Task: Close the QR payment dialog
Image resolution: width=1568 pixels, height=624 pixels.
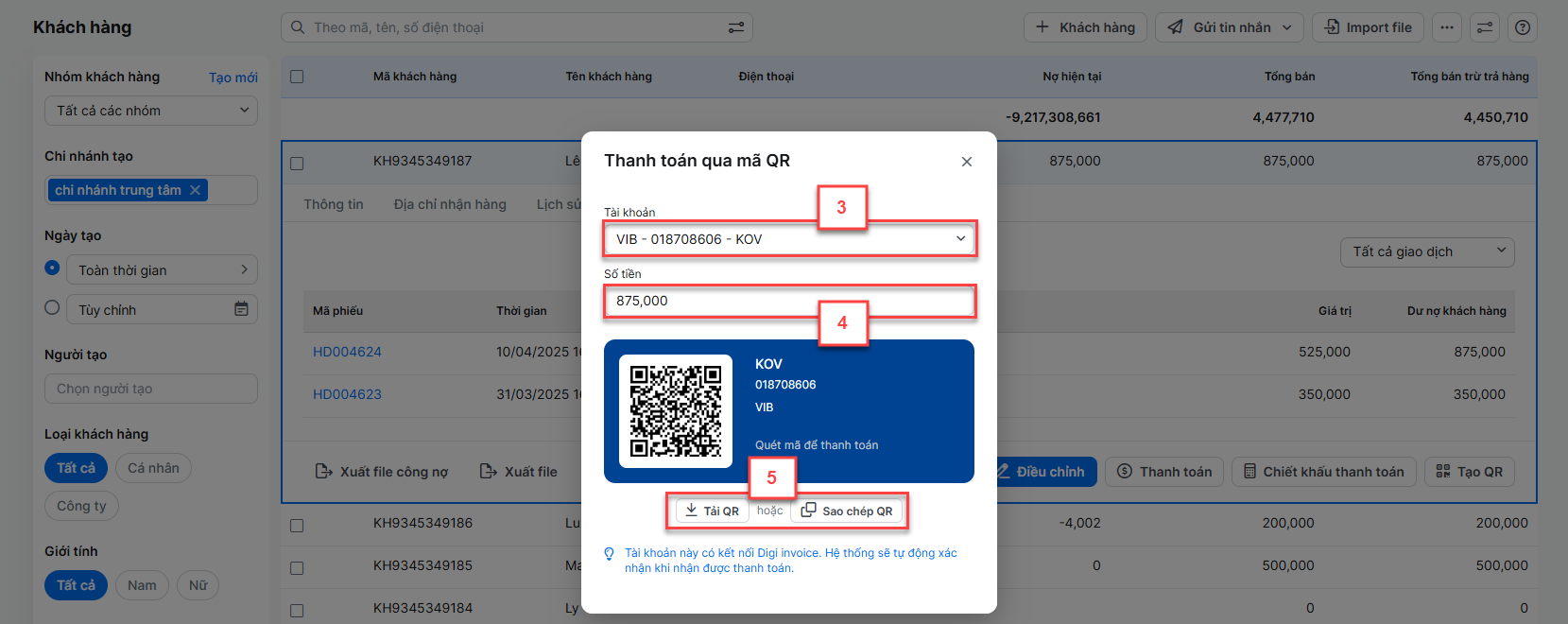Action: [x=967, y=162]
